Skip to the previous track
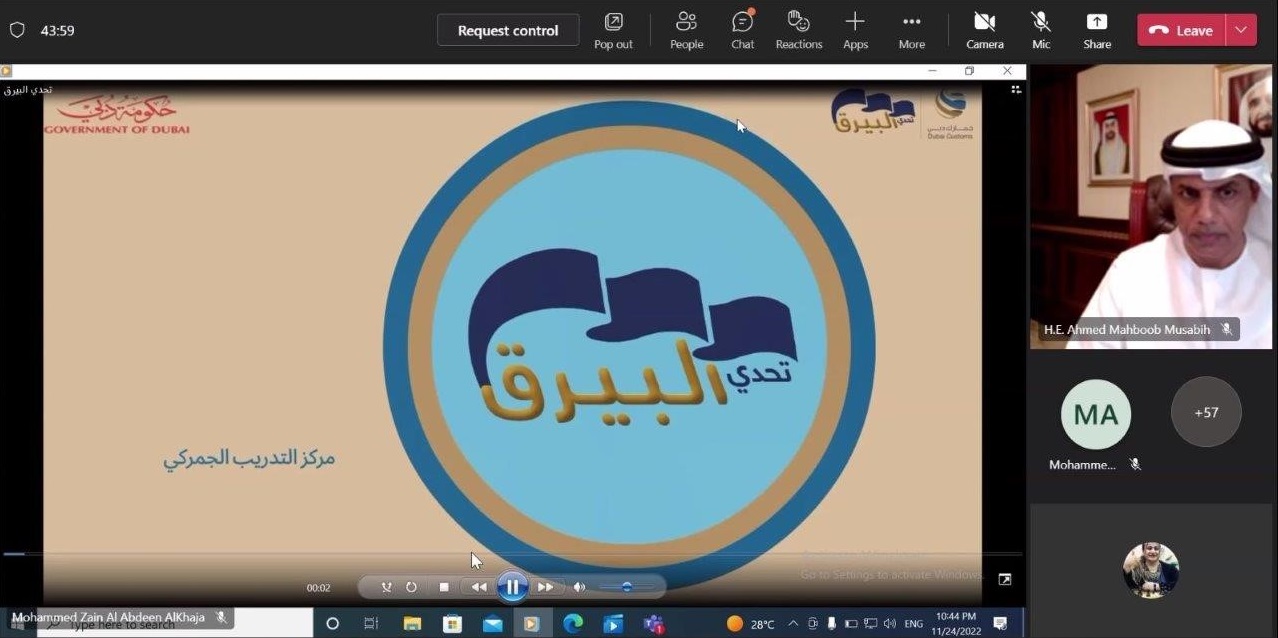The image size is (1278, 638). tap(479, 587)
